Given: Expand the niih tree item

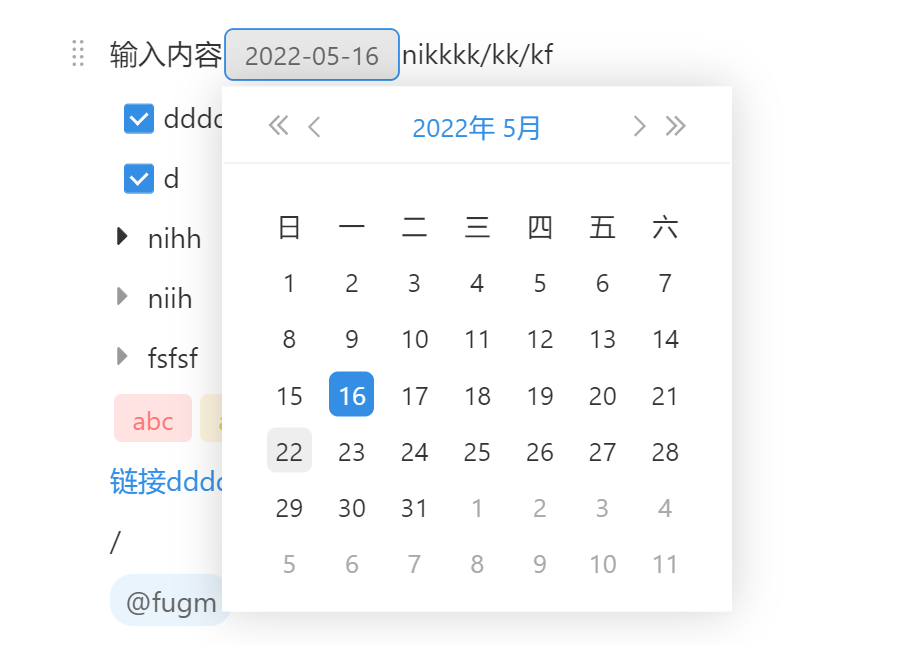Looking at the screenshot, I should 120,298.
